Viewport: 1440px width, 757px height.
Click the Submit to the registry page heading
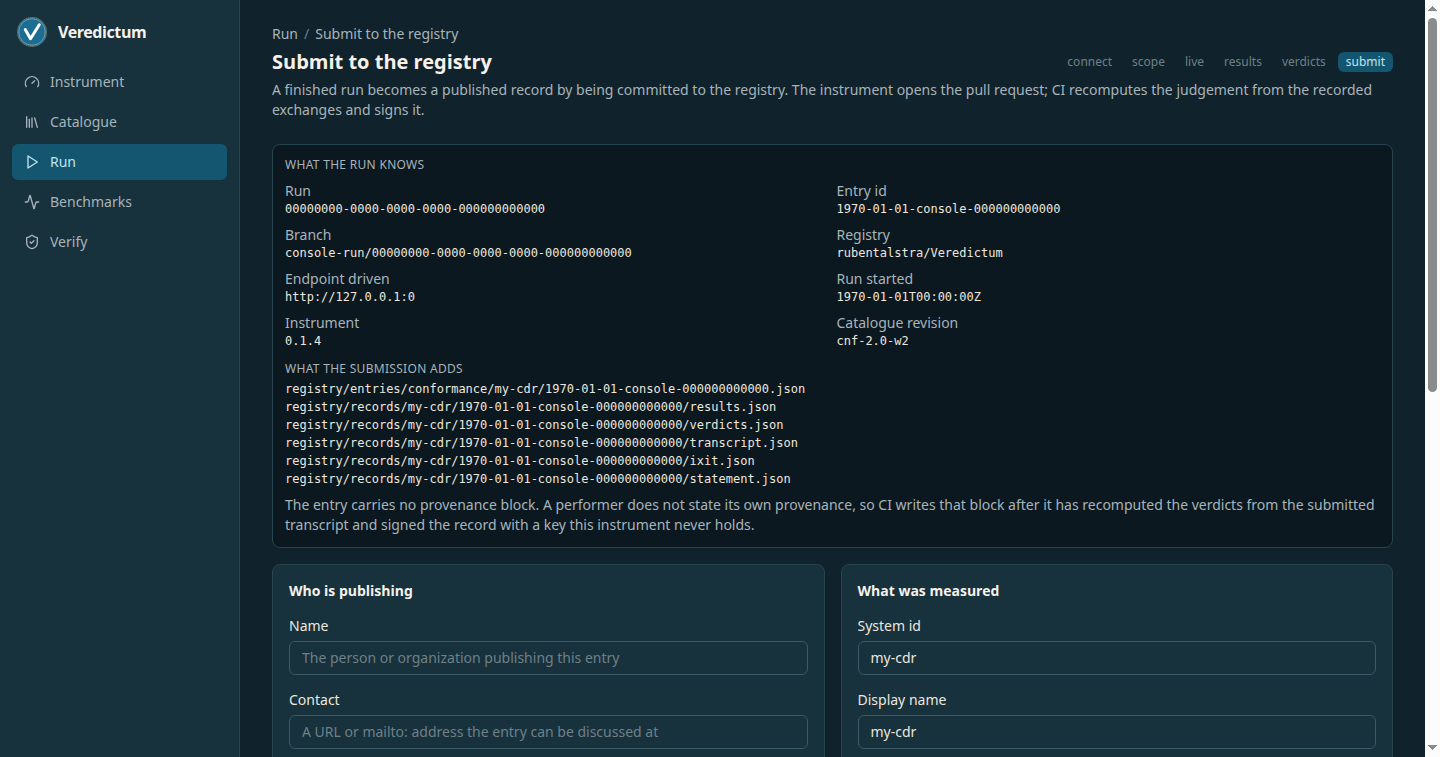coord(382,62)
